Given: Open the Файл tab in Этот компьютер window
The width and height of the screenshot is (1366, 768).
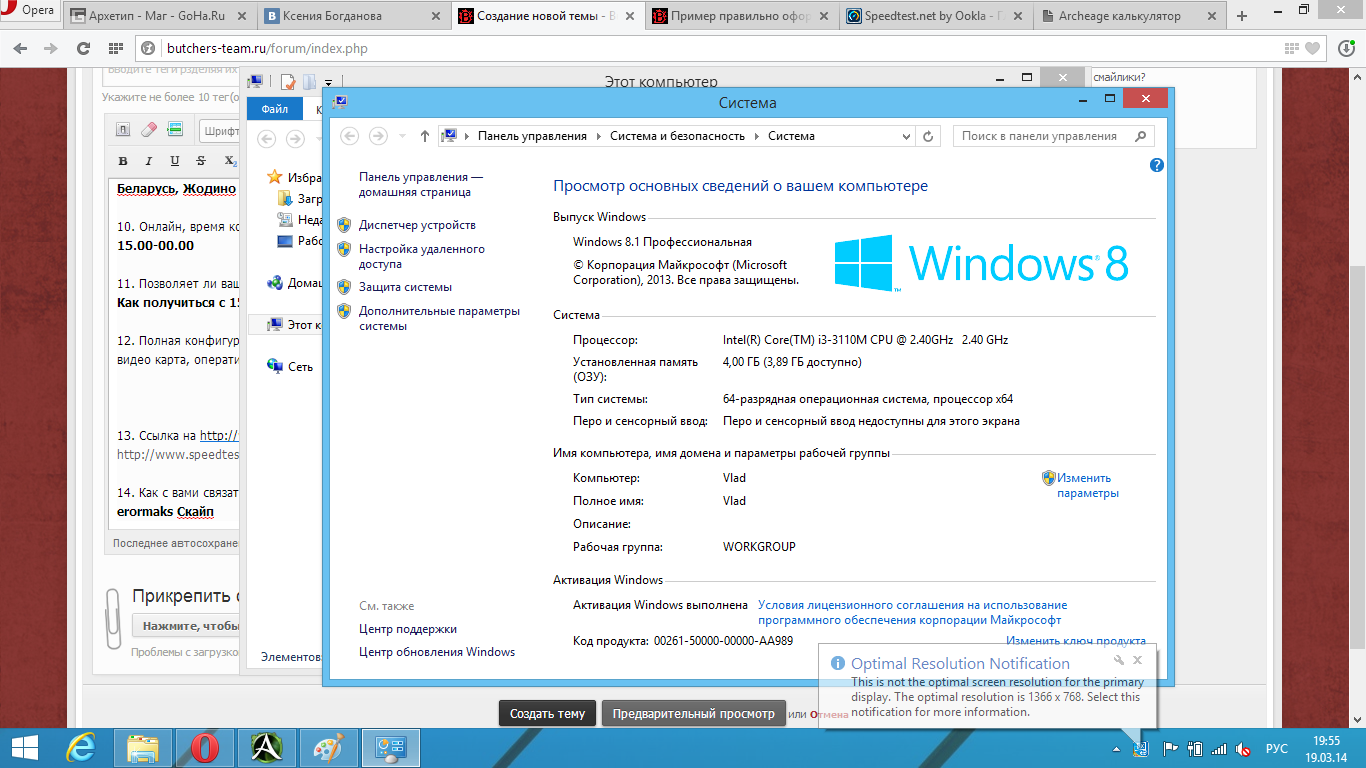Looking at the screenshot, I should coord(275,110).
